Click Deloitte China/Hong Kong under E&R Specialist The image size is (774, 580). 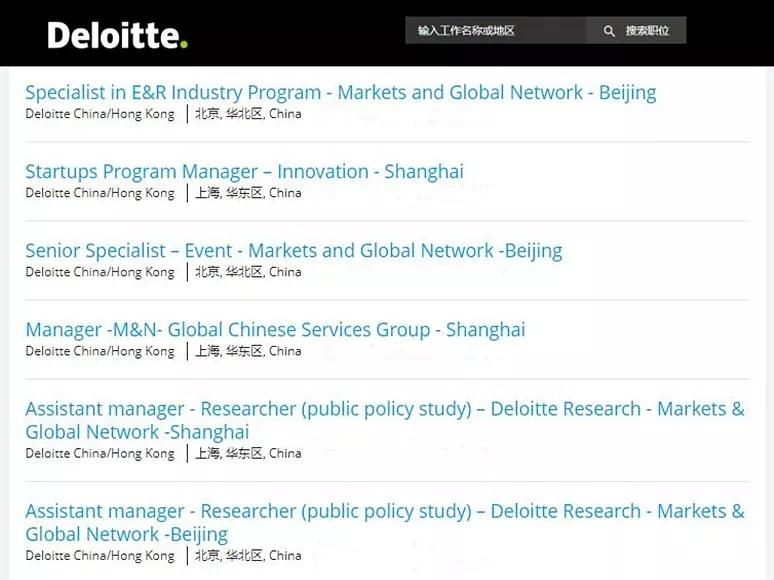[x=100, y=114]
